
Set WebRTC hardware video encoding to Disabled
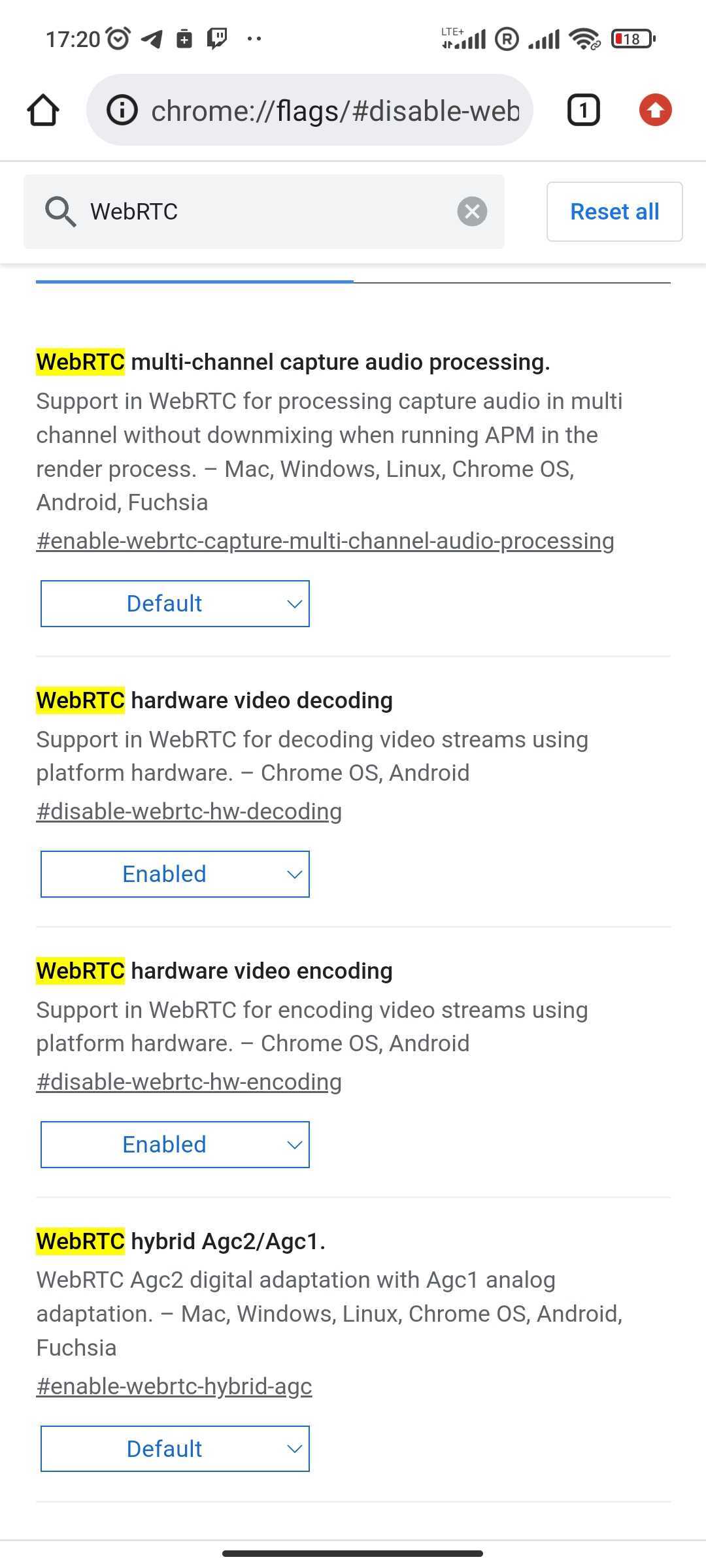click(x=175, y=1144)
